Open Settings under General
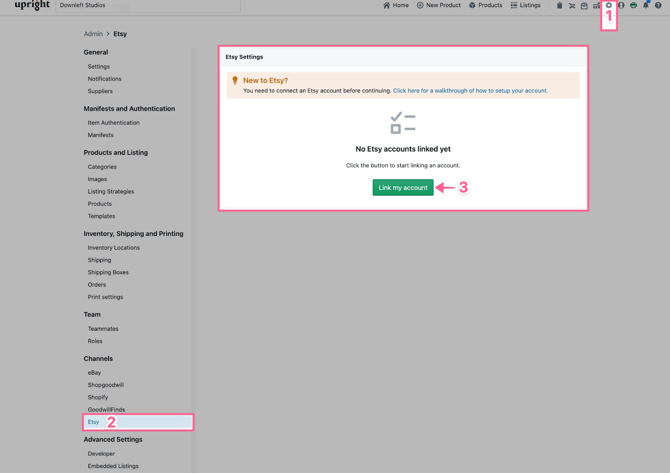The image size is (670, 473). [x=99, y=67]
